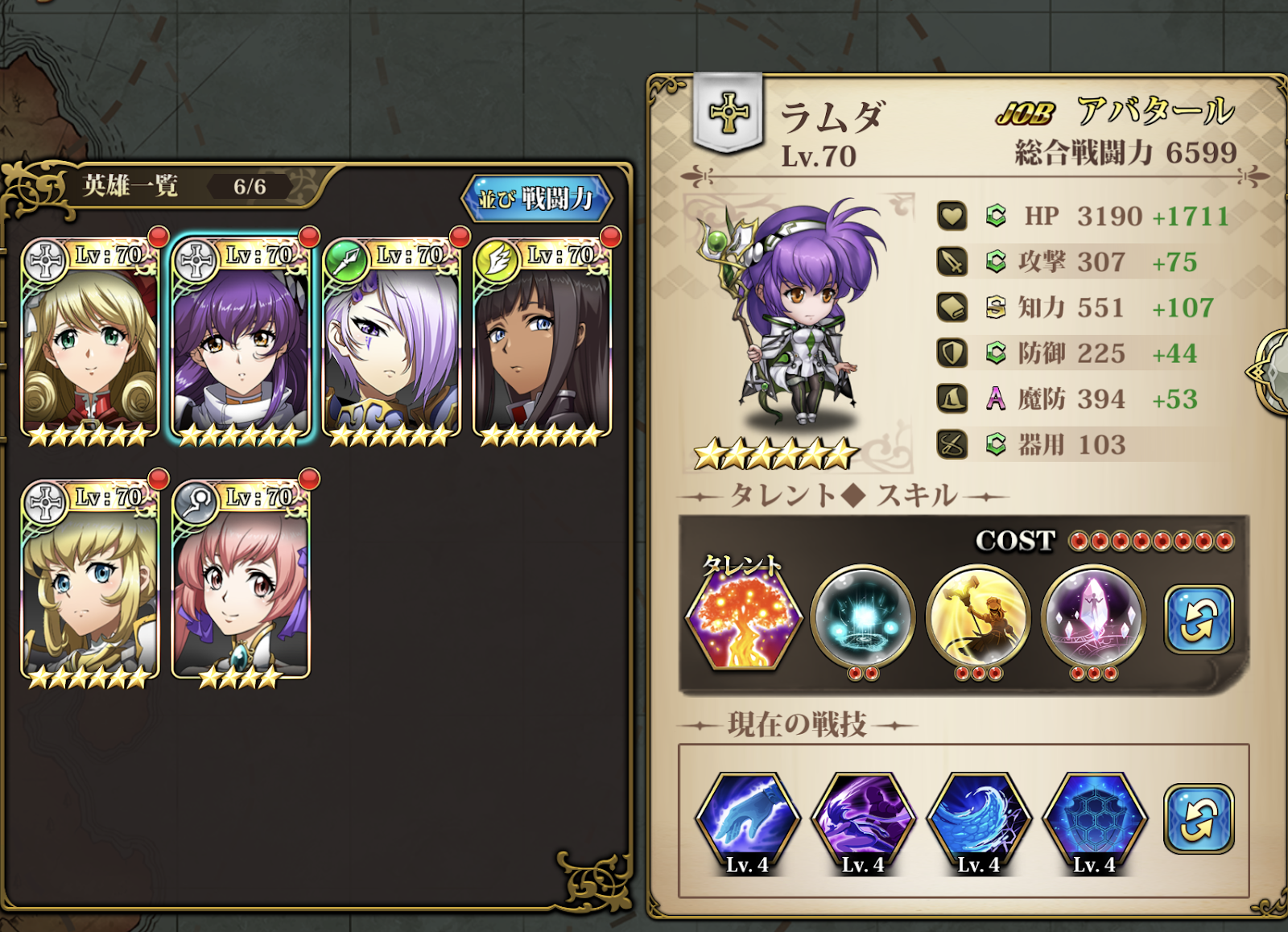Click the side arrow on the panel's right edge
The image size is (1288, 932).
point(1270,372)
